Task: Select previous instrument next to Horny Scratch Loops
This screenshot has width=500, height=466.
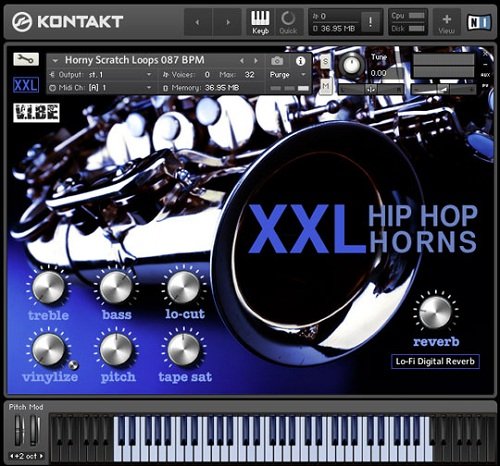Action: (x=242, y=61)
